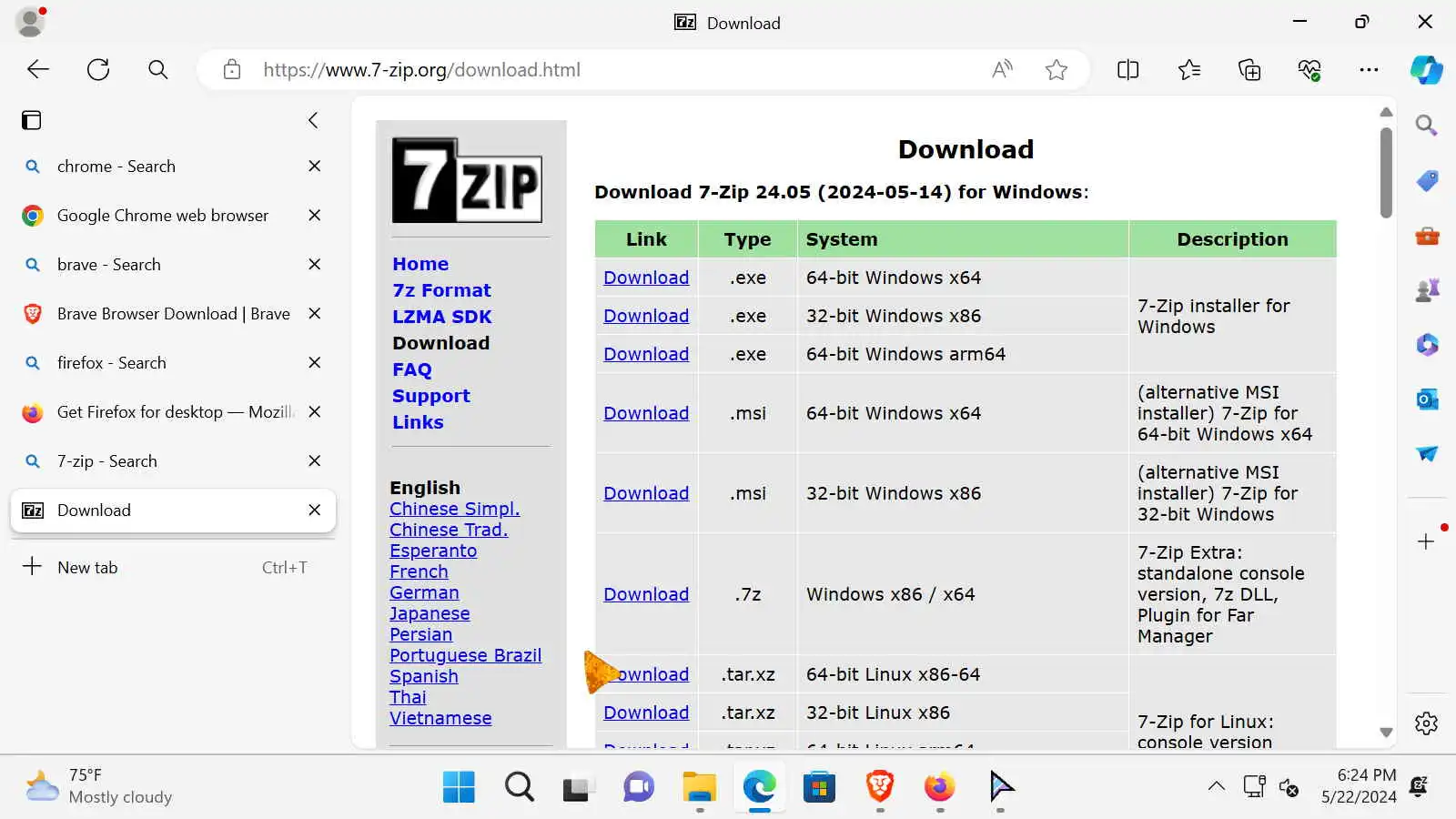Collapse the vertical tabs pane
The height and width of the screenshot is (819, 1456).
(313, 120)
